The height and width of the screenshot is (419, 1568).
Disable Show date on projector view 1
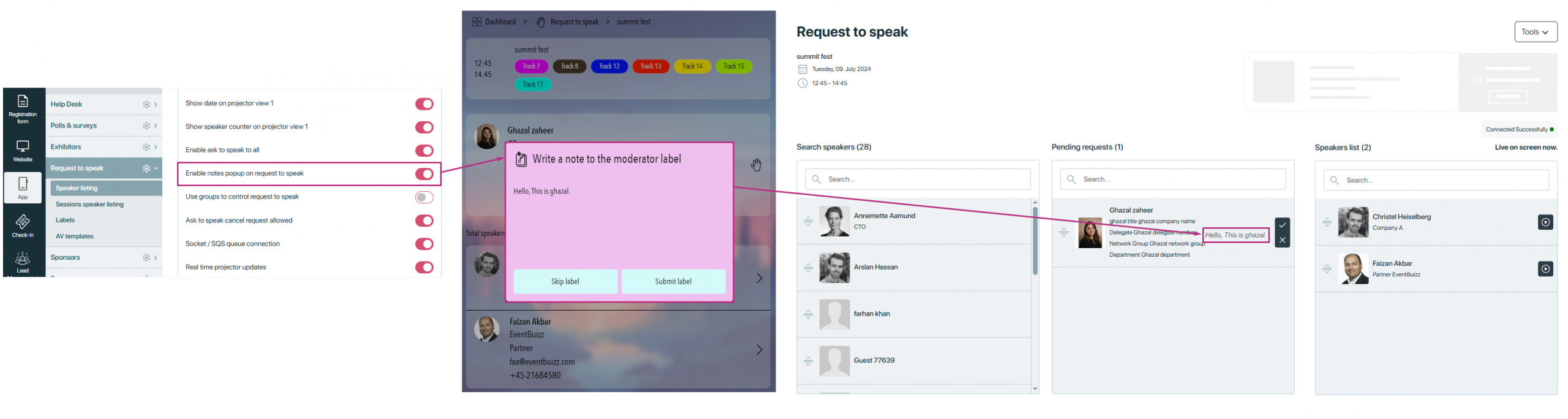(x=424, y=104)
